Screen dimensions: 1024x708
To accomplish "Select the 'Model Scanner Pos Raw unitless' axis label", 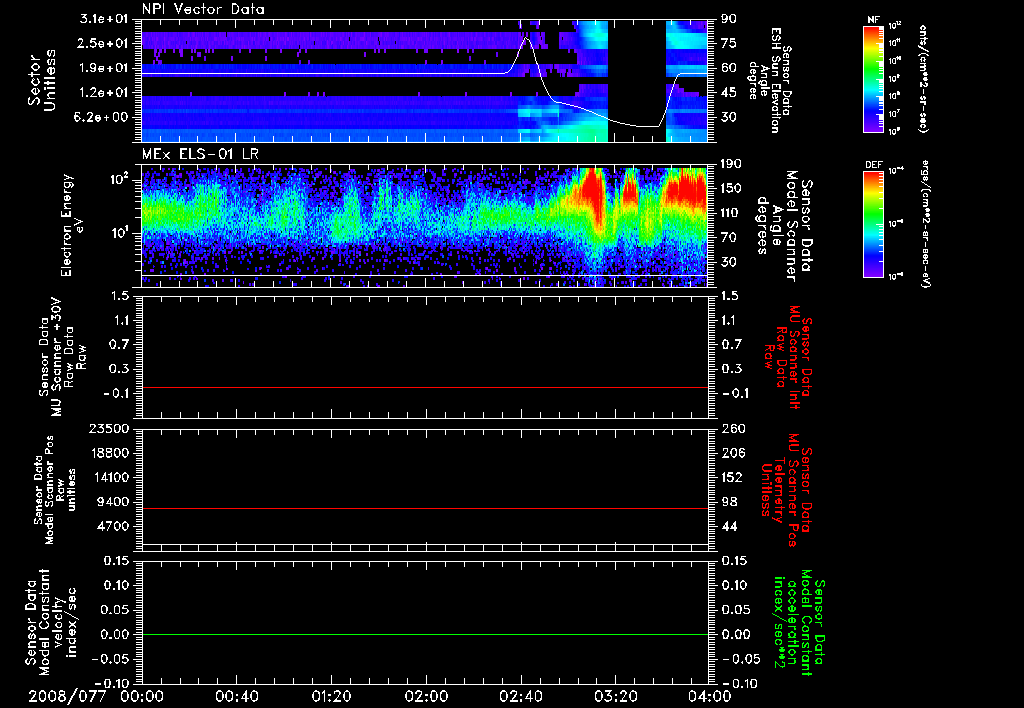I will pos(54,490).
